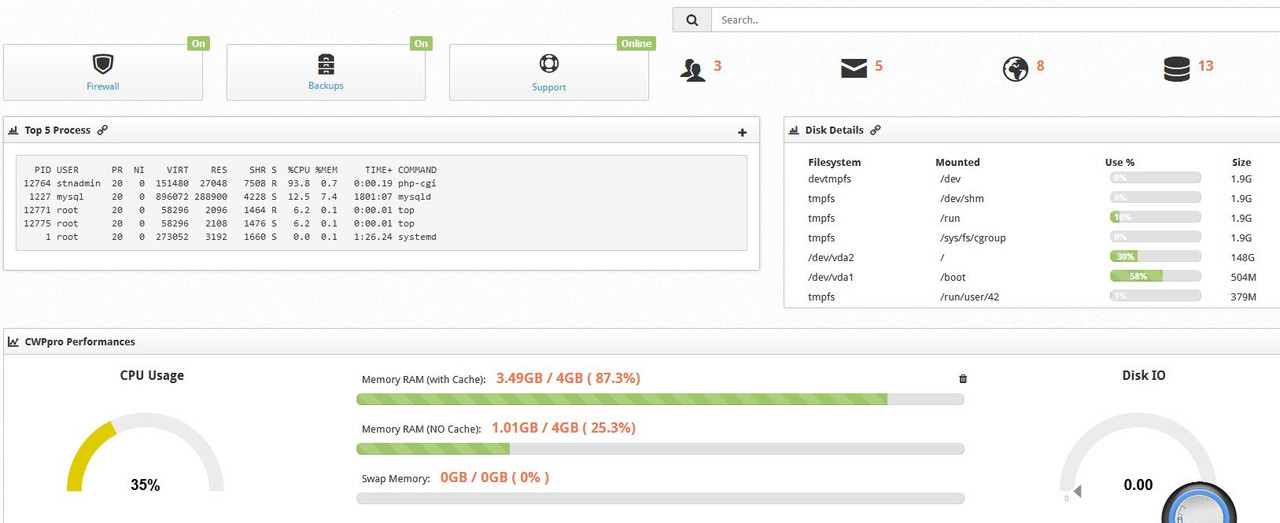
Task: Click the databases count 13
Action: [1205, 66]
